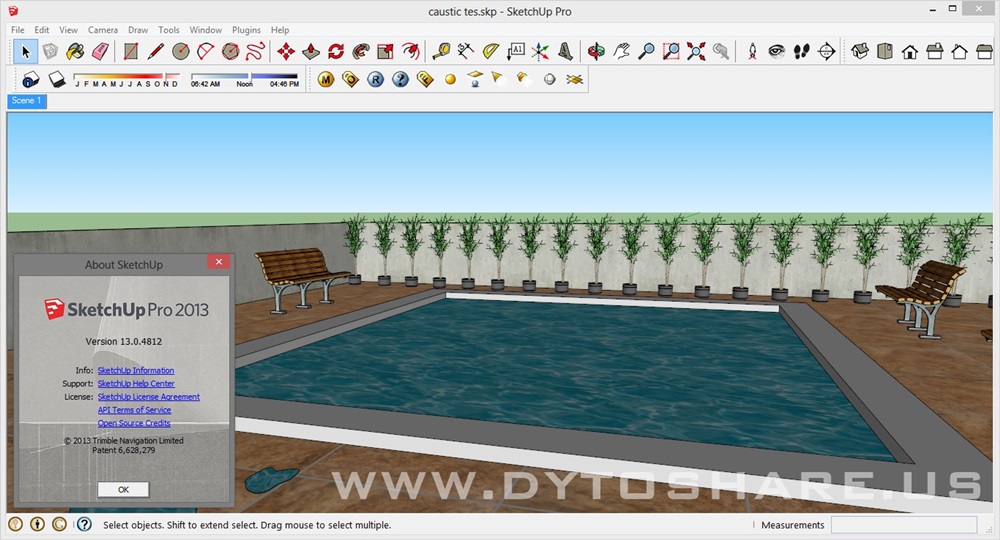This screenshot has height=540, width=1000.
Task: Select the Rectangle drawing tool
Action: tap(131, 52)
